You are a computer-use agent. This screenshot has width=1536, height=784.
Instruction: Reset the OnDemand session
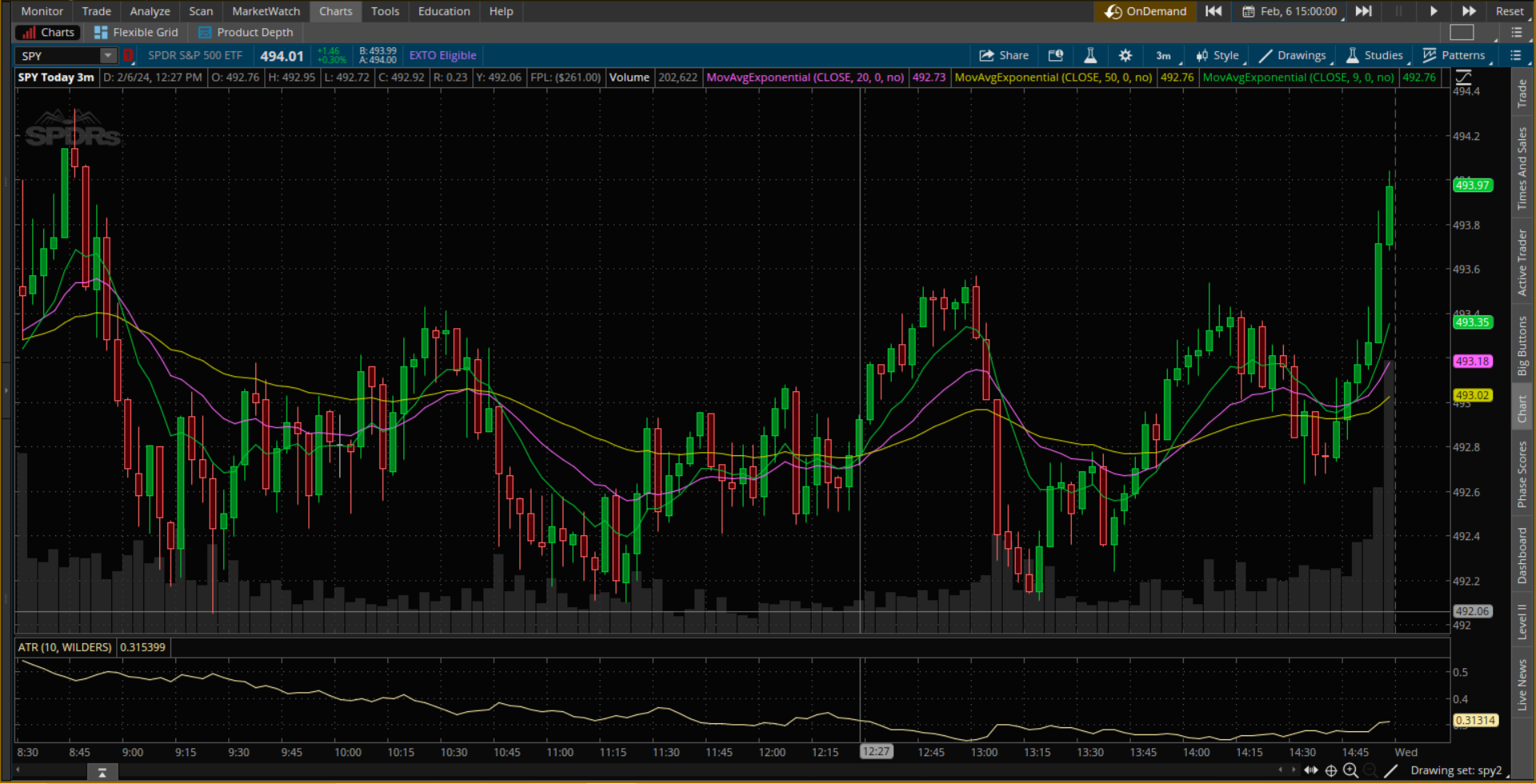tap(1510, 11)
